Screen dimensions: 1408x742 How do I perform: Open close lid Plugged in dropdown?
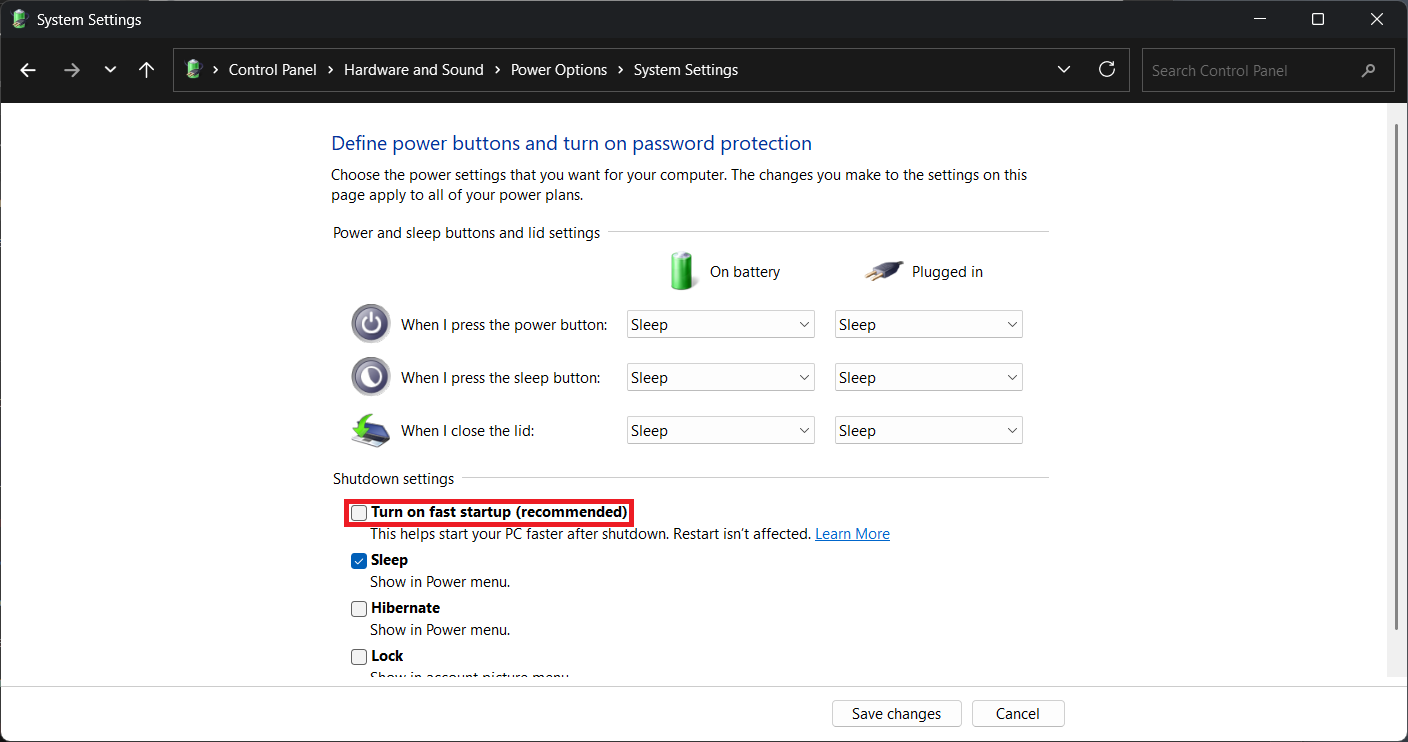pos(928,431)
